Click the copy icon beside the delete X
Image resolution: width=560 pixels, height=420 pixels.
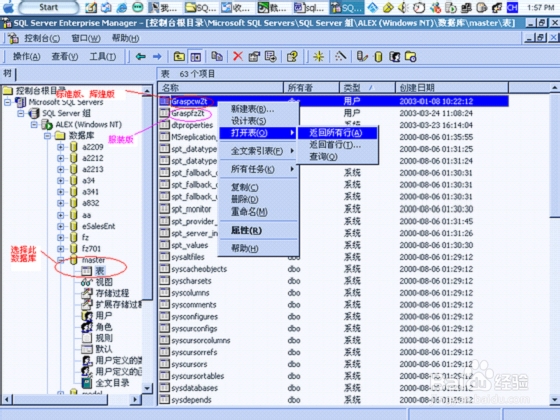[x=217, y=56]
